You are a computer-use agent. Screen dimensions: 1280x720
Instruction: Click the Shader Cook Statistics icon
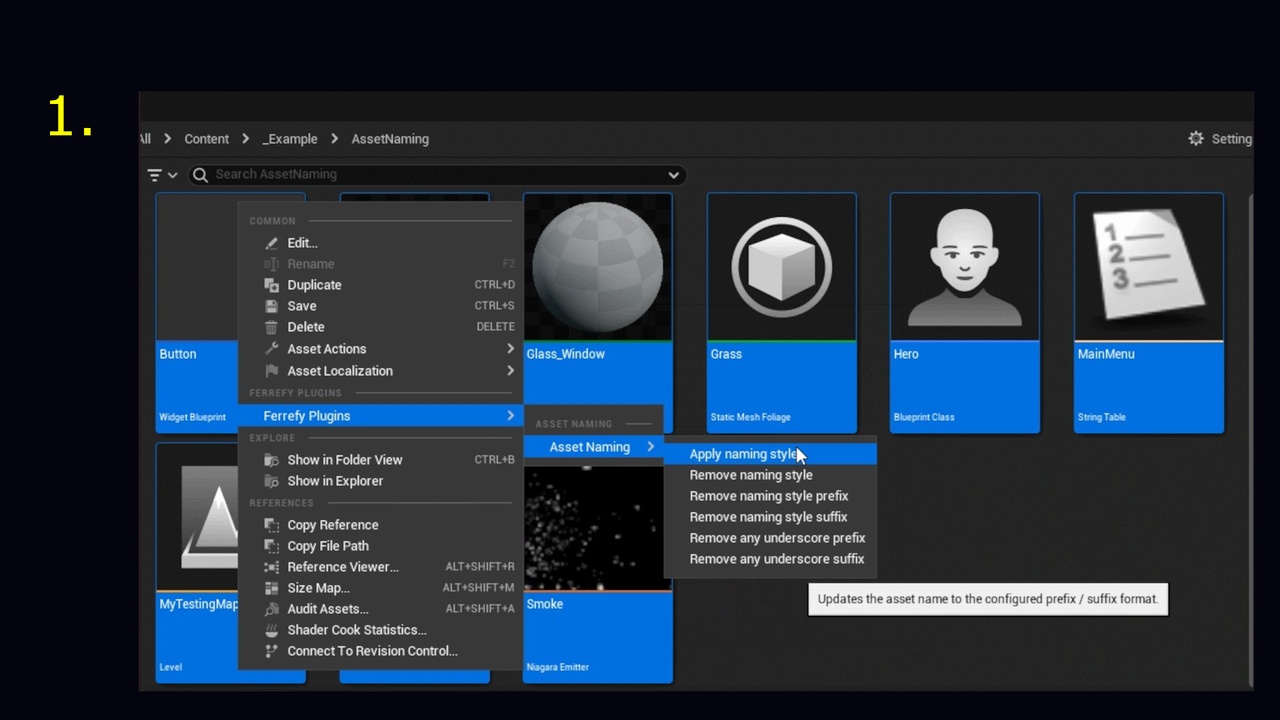[271, 630]
